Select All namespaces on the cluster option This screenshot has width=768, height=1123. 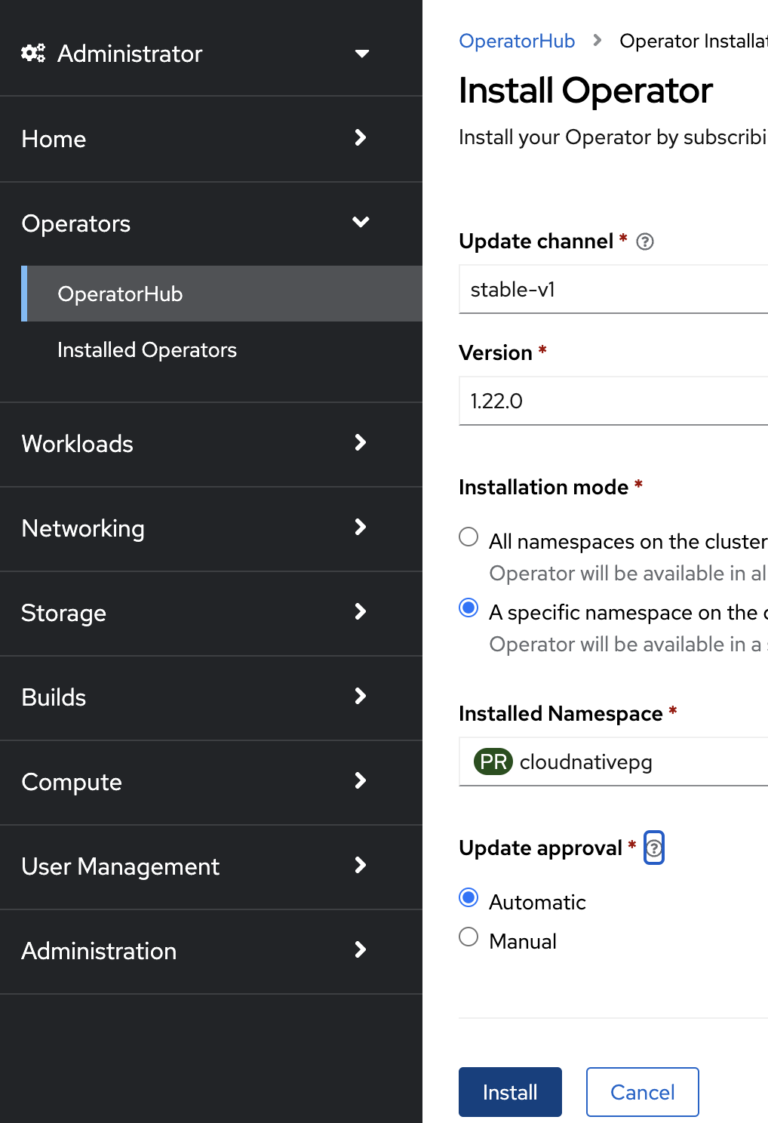(468, 538)
